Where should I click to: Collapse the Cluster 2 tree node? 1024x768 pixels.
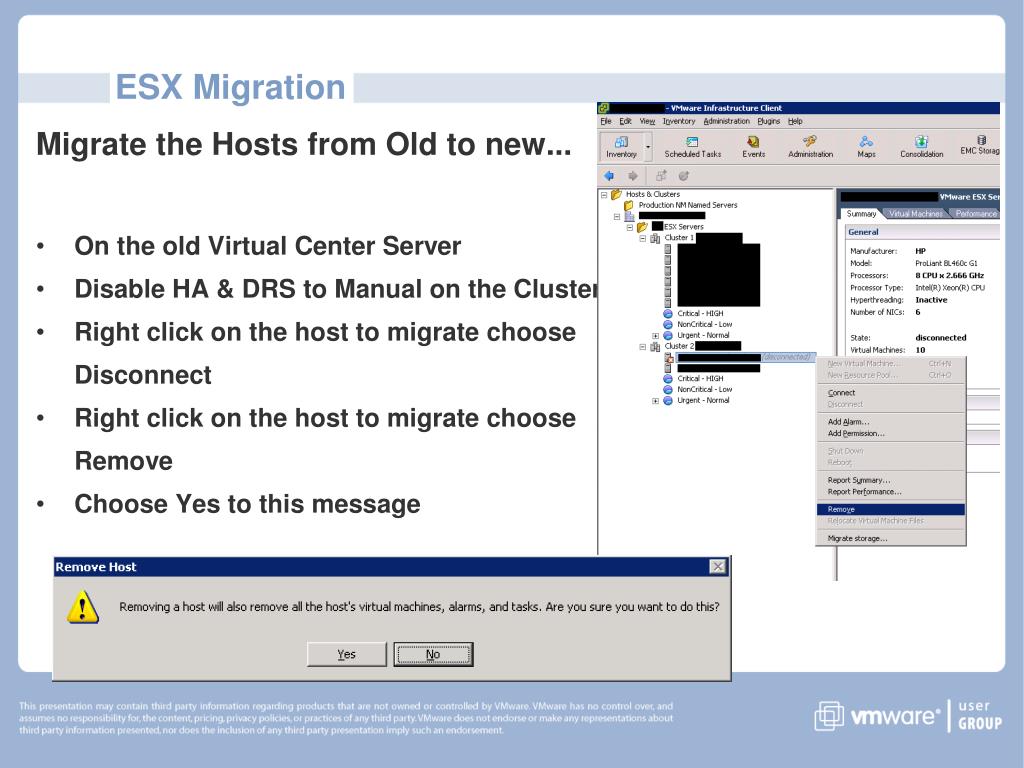(643, 347)
